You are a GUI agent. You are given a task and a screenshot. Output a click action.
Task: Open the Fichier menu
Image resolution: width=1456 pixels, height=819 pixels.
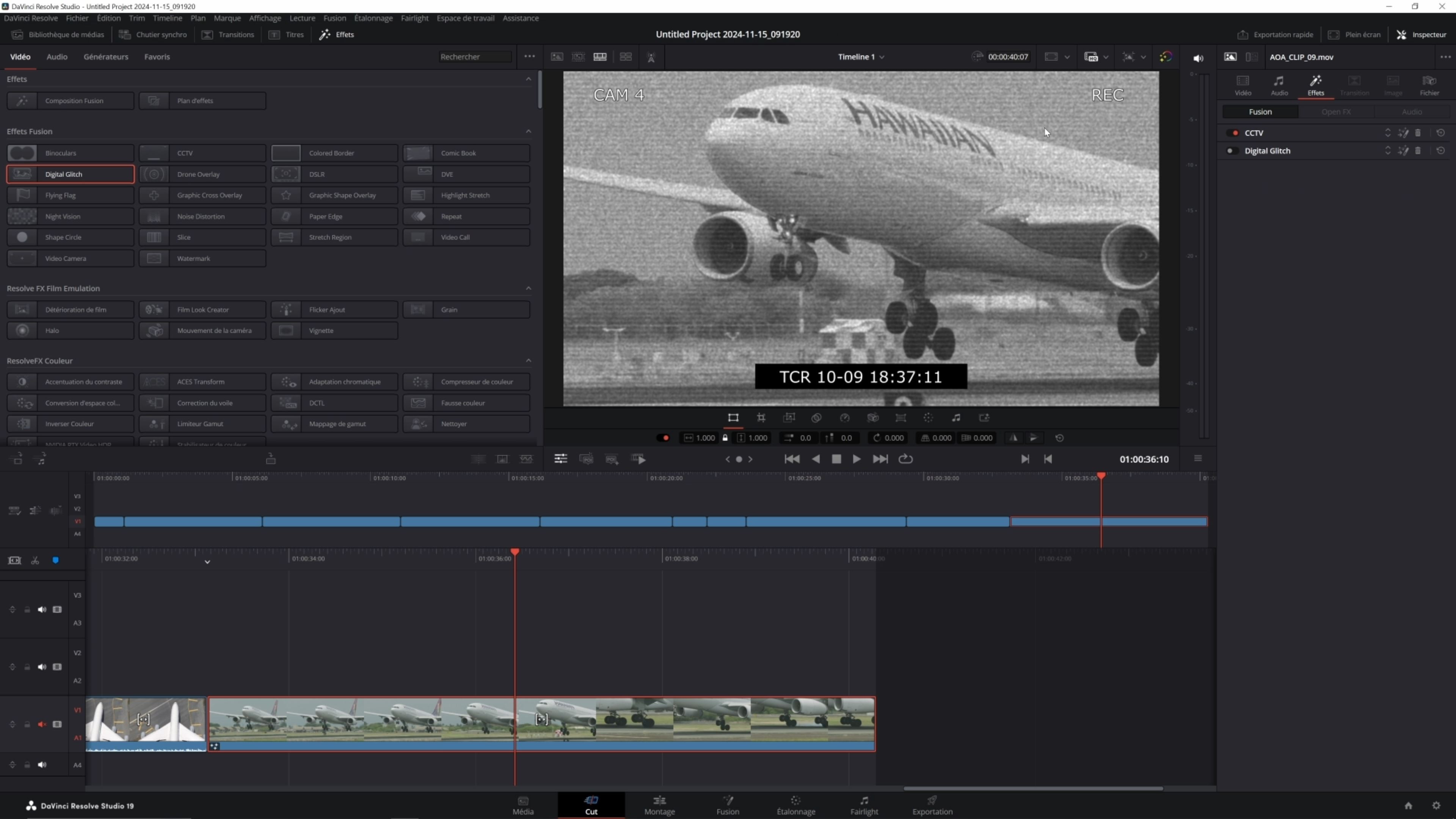77,18
